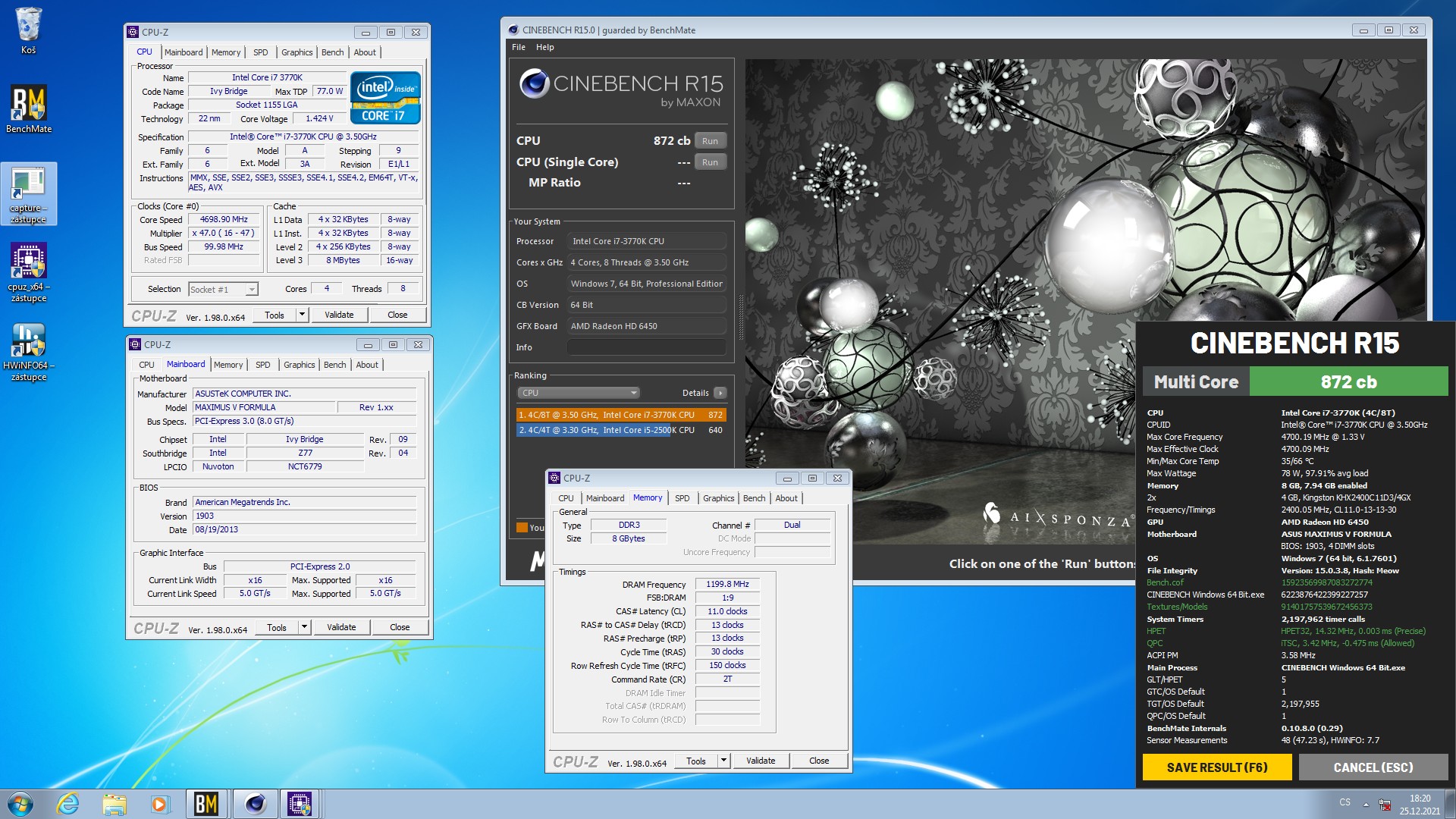Click Close in the Memory CPU-Z window
1456x819 pixels.
(x=819, y=761)
